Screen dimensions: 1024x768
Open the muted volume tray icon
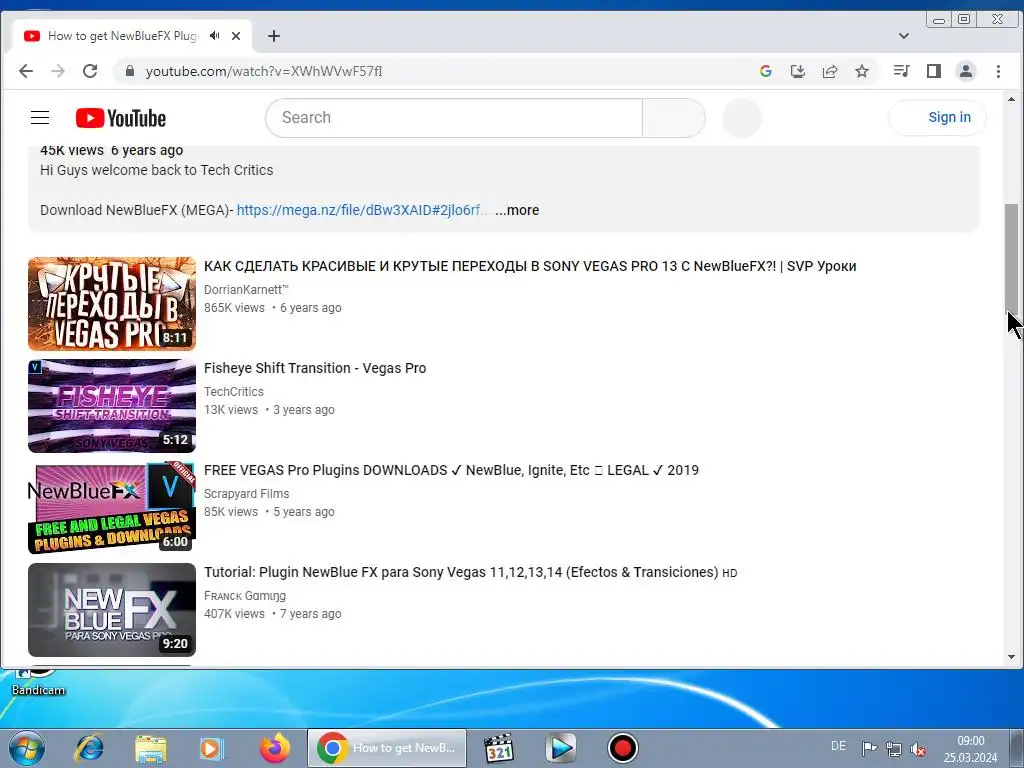[x=918, y=748]
